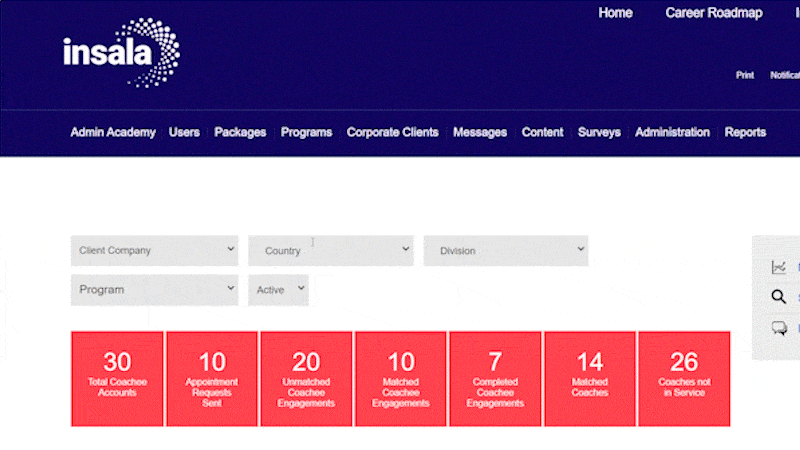Open the Users menu
This screenshot has height=450, width=800.
pos(184,132)
